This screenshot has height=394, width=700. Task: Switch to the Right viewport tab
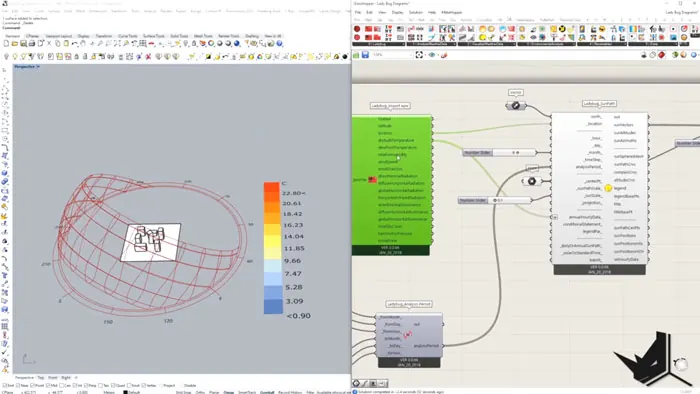pos(66,377)
